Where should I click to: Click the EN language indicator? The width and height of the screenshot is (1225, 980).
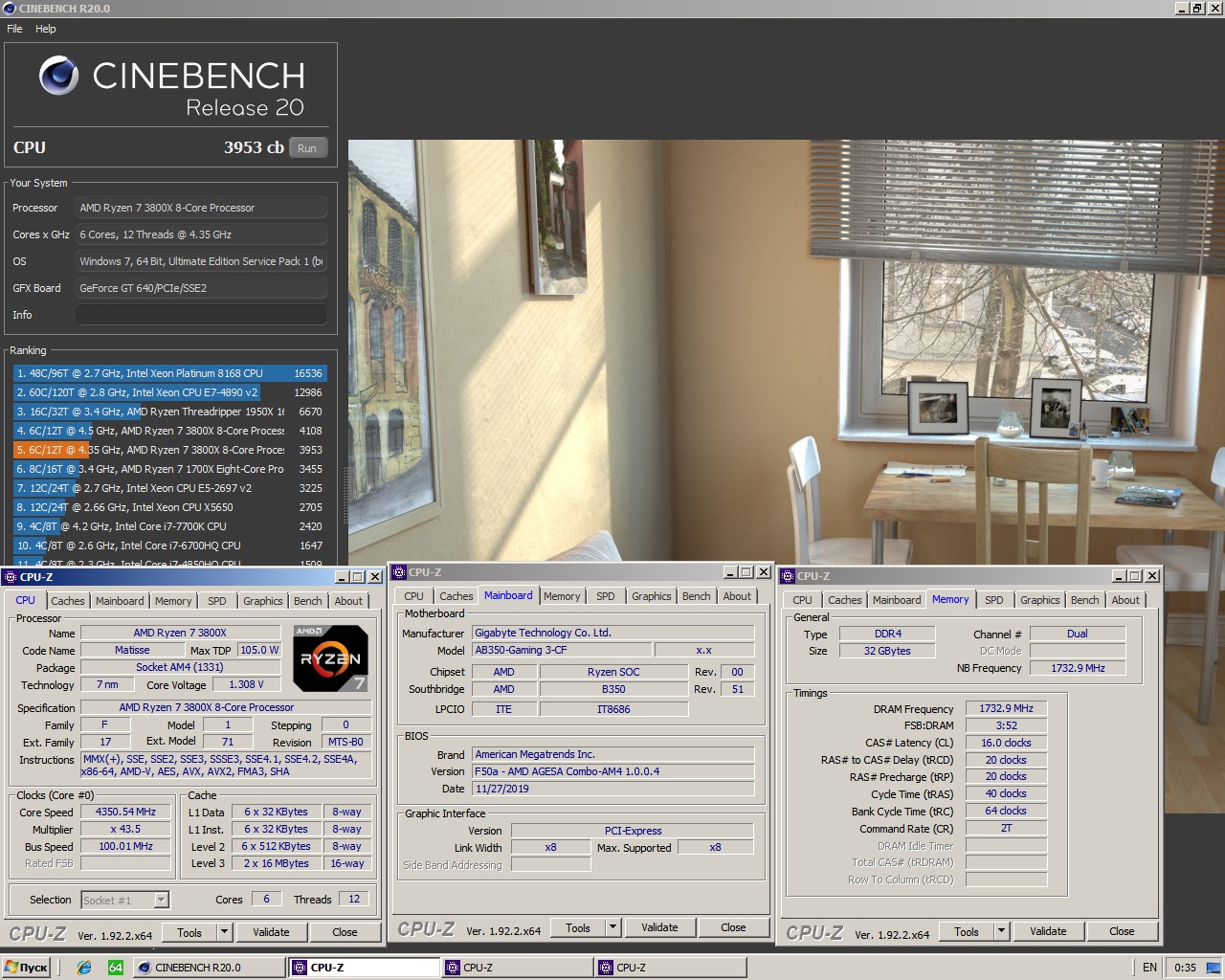pyautogui.click(x=1149, y=968)
